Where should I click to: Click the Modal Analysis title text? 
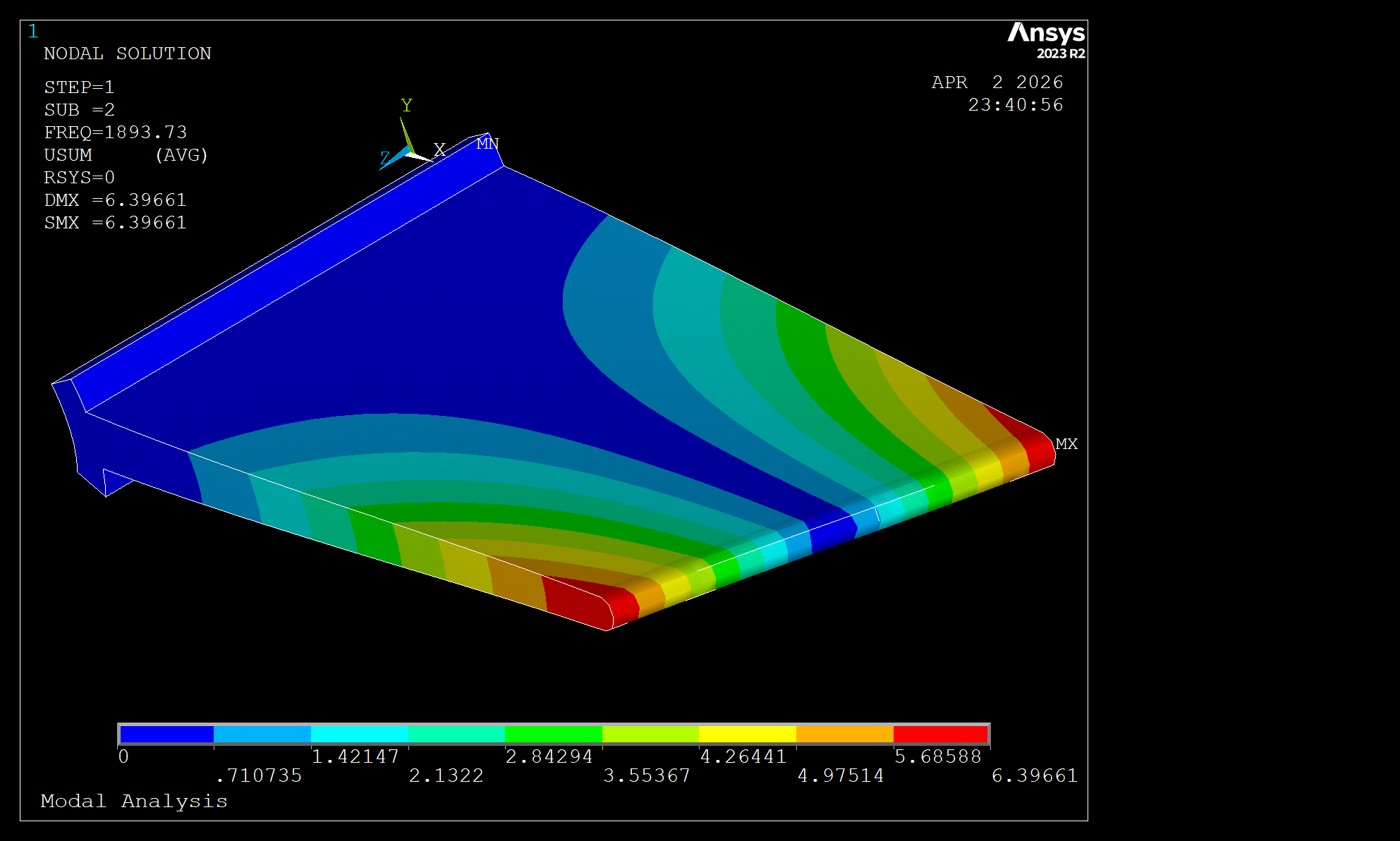tap(134, 801)
